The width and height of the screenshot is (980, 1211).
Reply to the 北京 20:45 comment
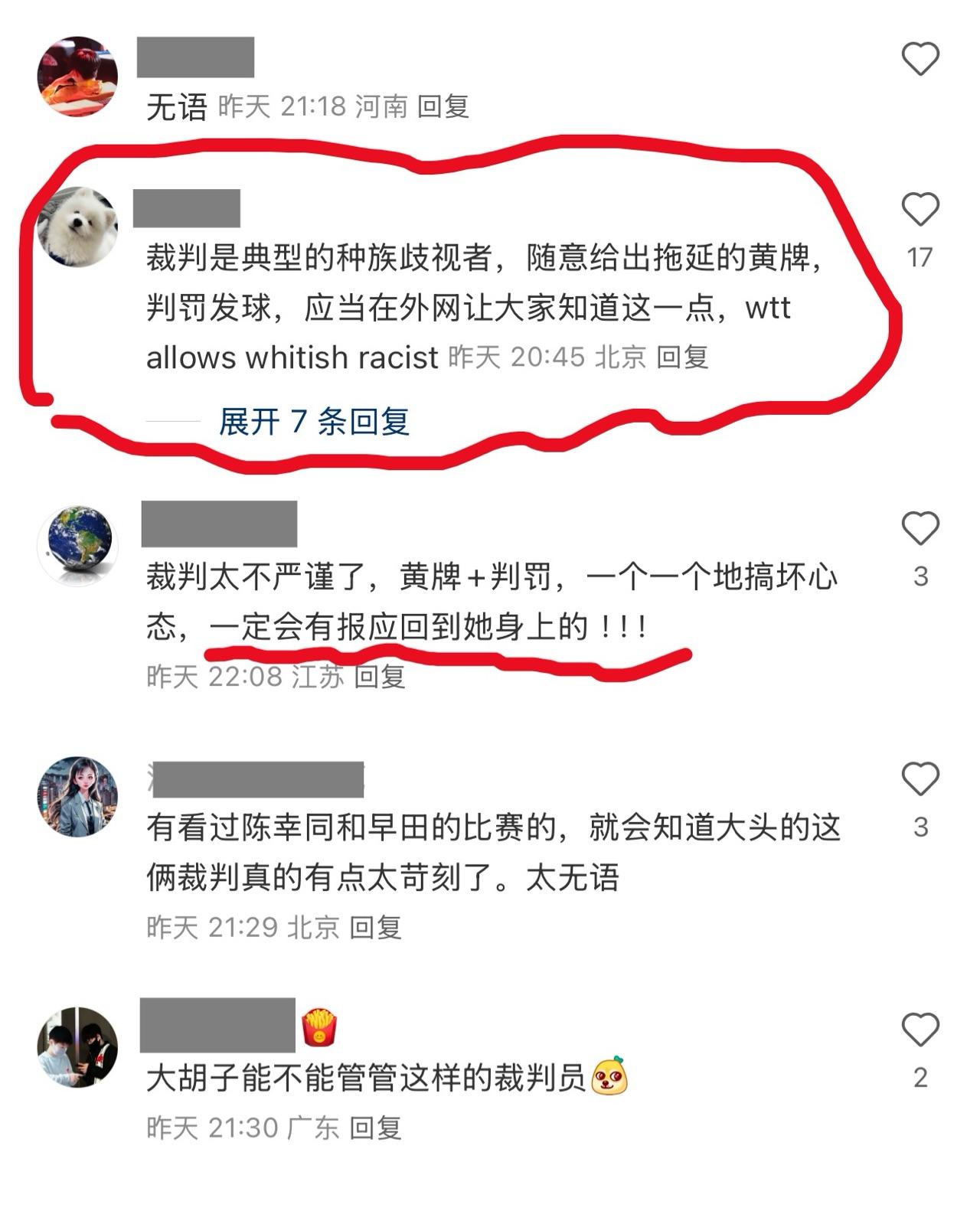(x=682, y=357)
